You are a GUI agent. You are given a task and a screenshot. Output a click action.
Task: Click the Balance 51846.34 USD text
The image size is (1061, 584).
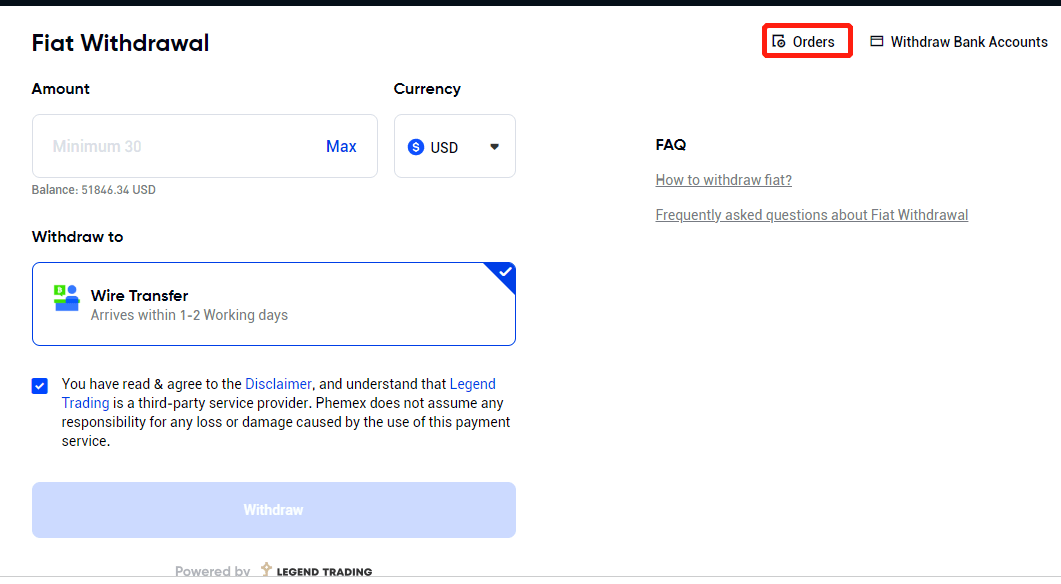tap(94, 190)
